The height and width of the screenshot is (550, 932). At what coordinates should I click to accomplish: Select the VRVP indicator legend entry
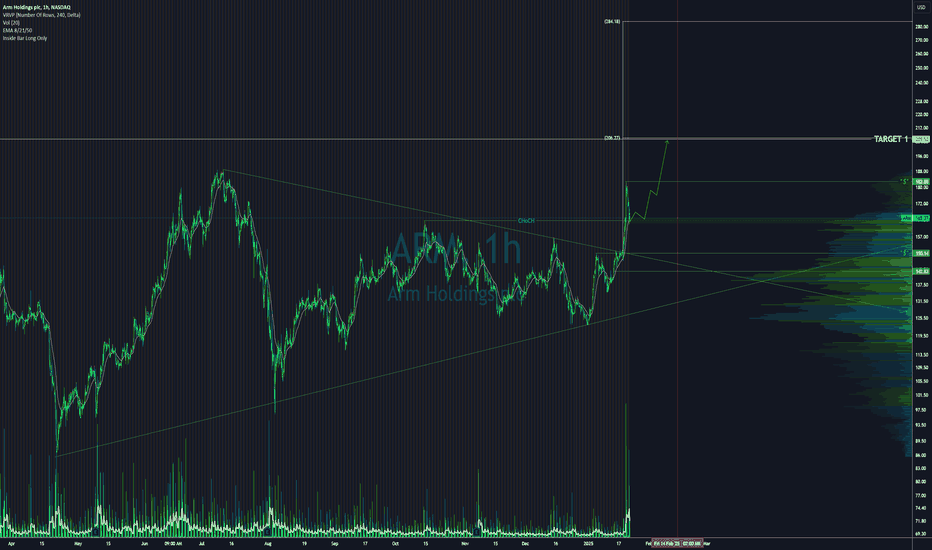click(41, 15)
